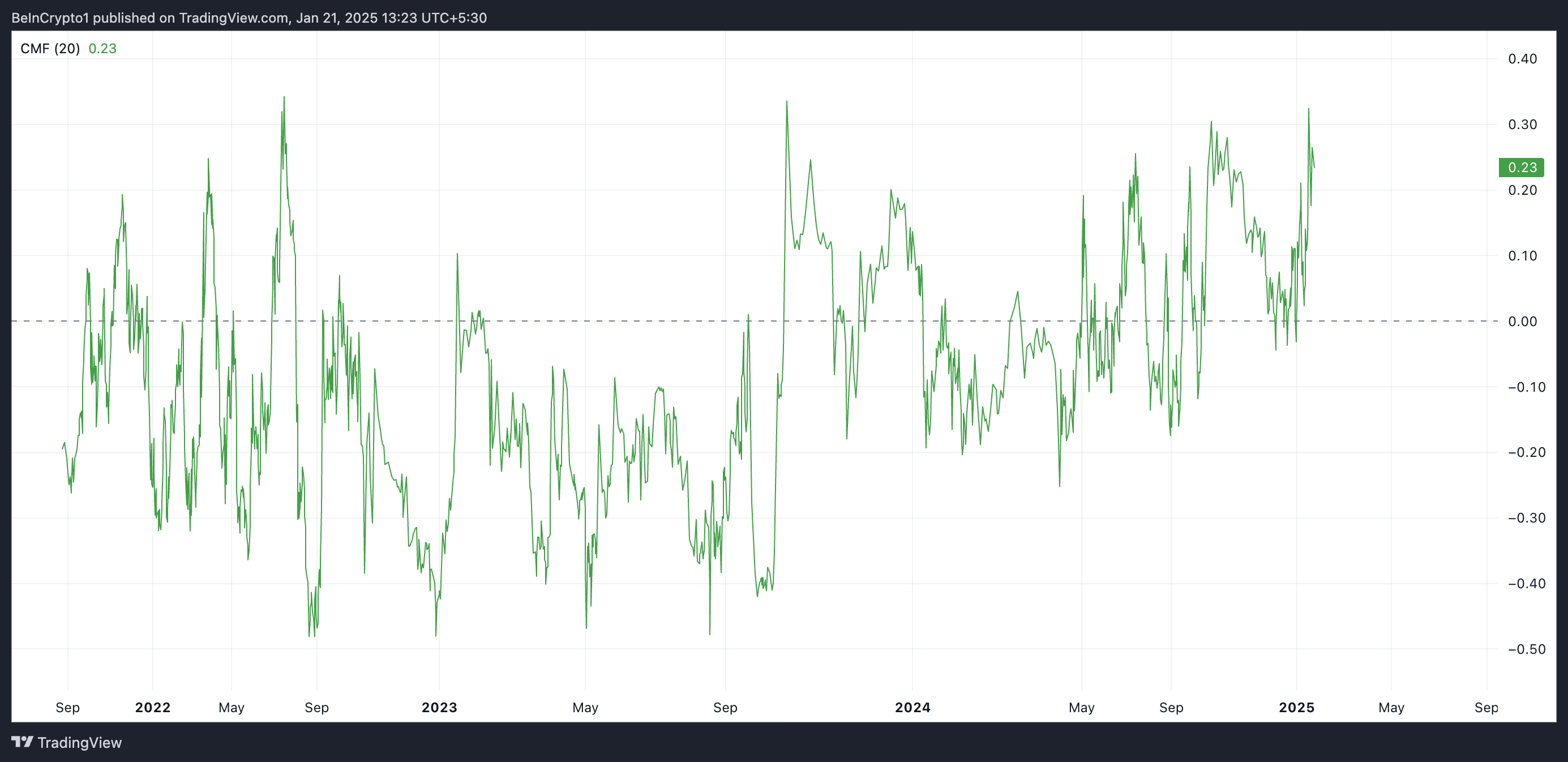The image size is (1568, 762).
Task: Click the −0.20 label on price axis
Action: pos(1526,452)
